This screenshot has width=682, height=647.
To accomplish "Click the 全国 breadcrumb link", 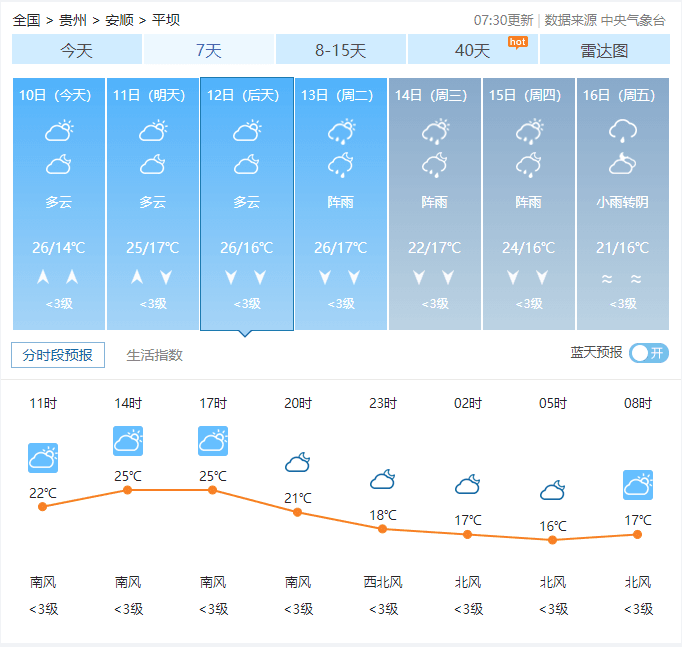I will tap(26, 20).
